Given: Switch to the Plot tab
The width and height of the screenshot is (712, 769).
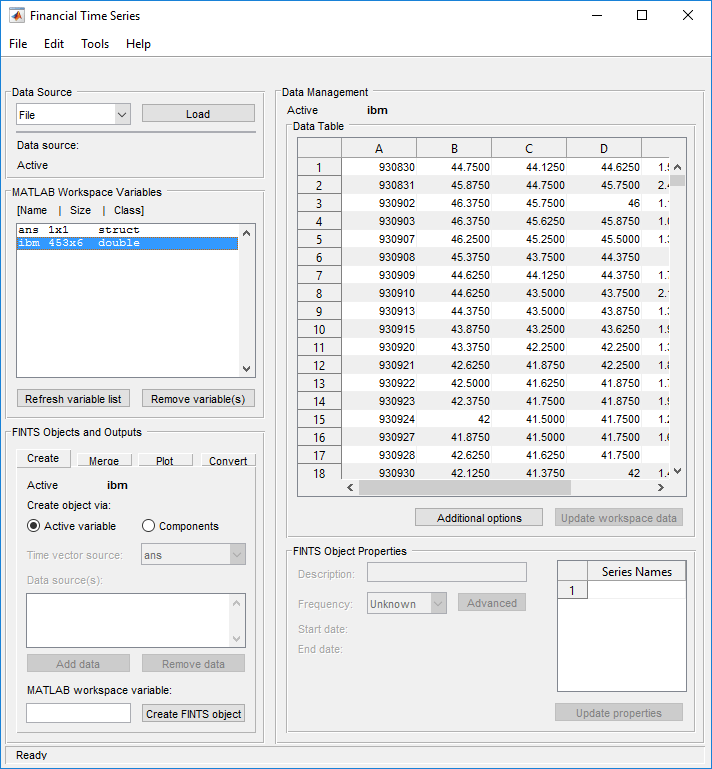Looking at the screenshot, I should click(165, 460).
